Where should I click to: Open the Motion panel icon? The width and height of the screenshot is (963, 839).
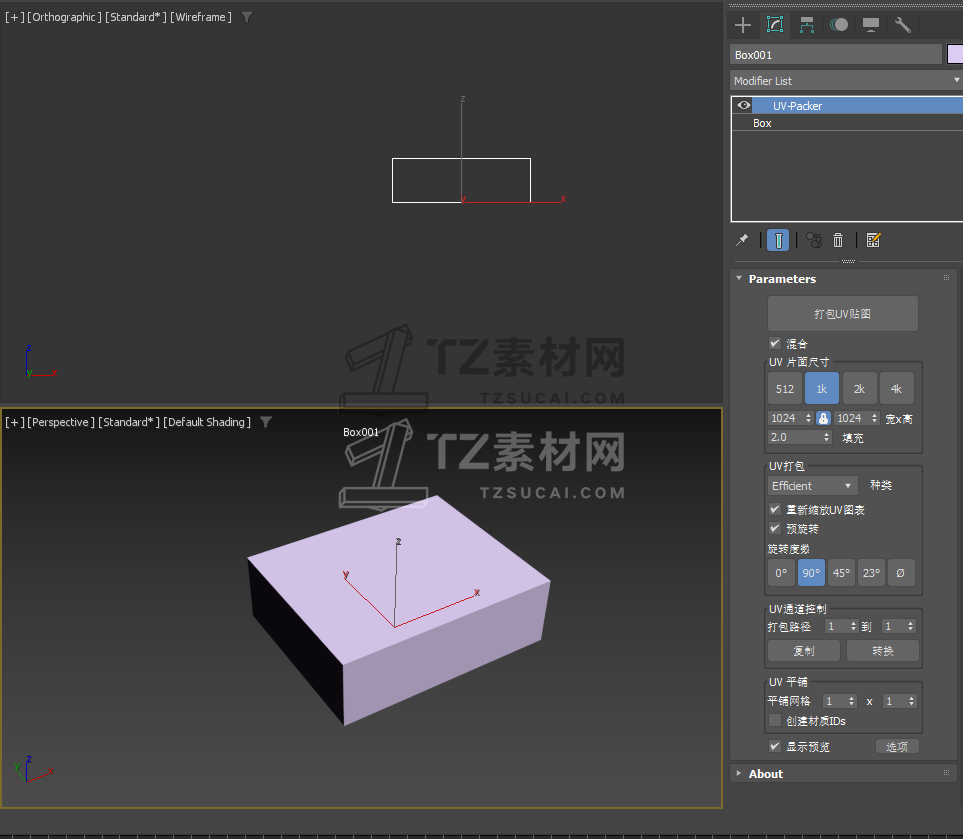click(838, 25)
